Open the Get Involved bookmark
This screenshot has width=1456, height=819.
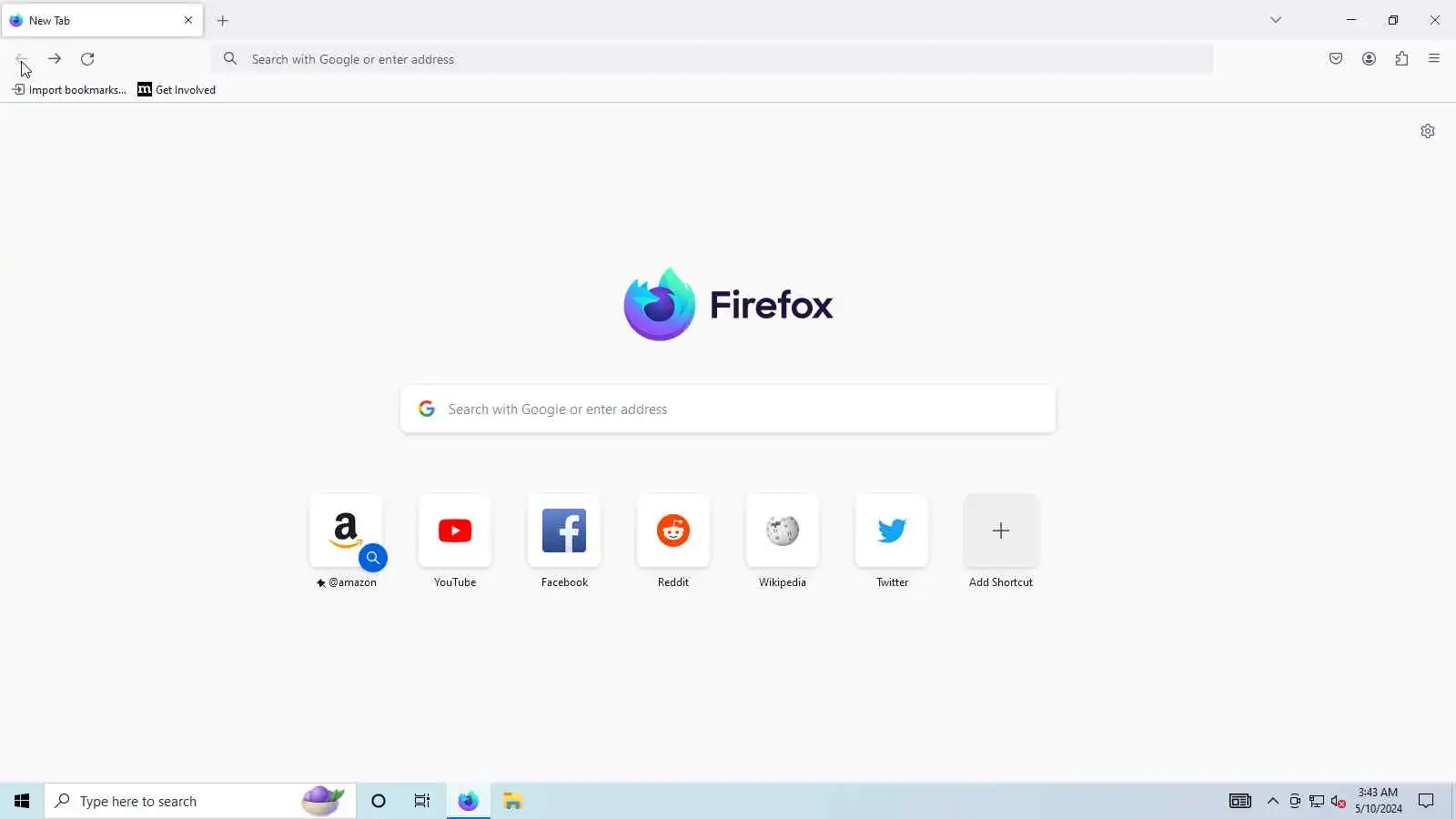tap(177, 89)
